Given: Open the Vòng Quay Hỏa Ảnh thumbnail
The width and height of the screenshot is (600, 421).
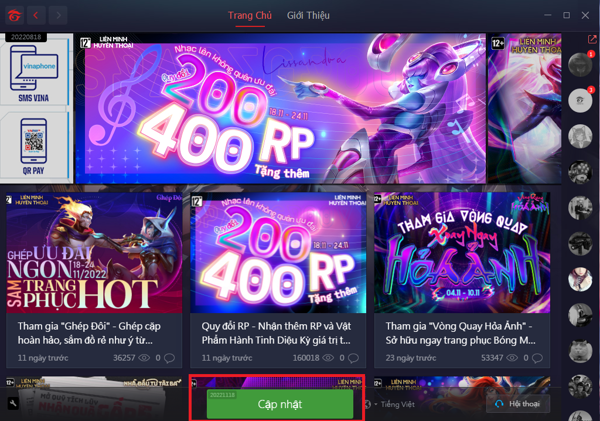Looking at the screenshot, I should [462, 253].
